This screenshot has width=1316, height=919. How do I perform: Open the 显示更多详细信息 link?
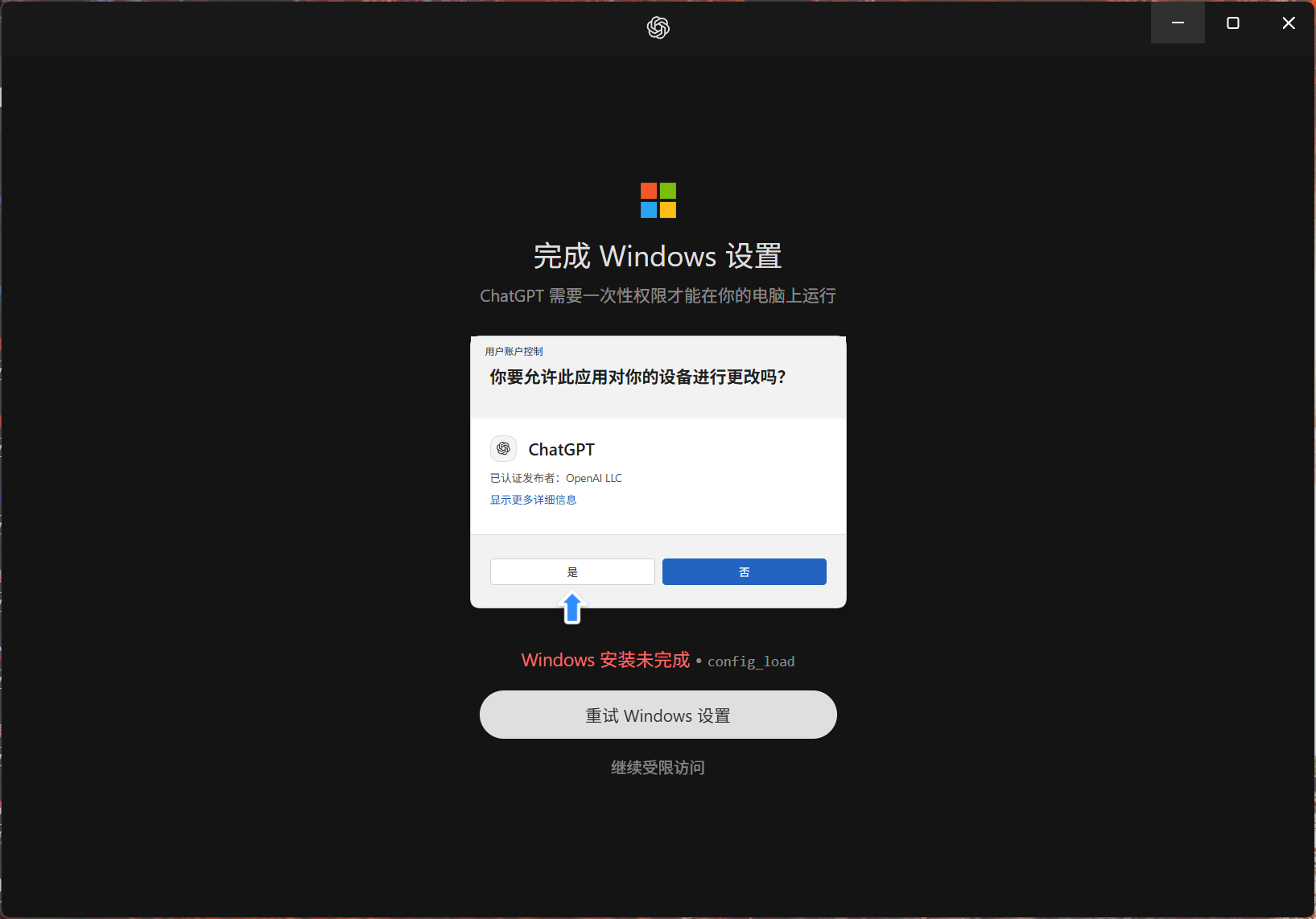click(x=533, y=500)
